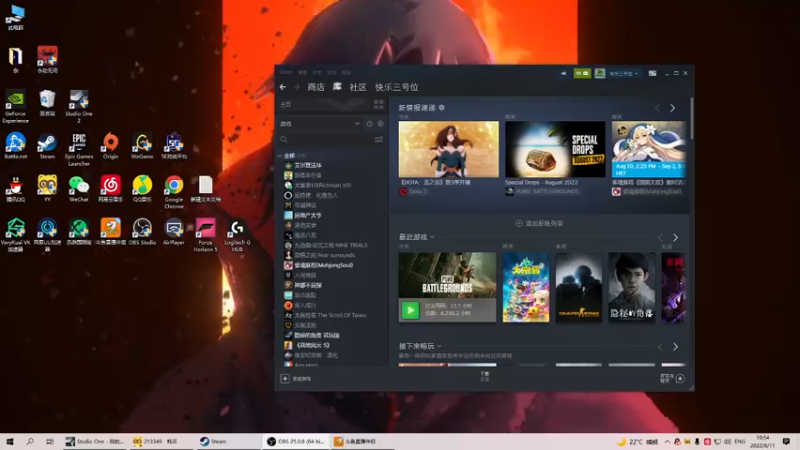Open Origin desktop shortcut
This screenshot has width=800, height=450.
pyautogui.click(x=110, y=146)
